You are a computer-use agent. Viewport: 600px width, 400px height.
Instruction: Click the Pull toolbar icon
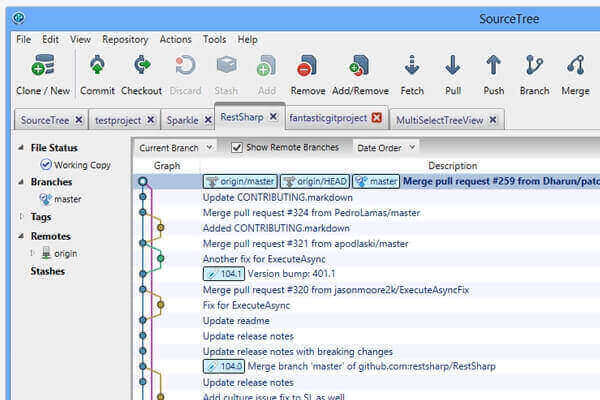pyautogui.click(x=452, y=68)
